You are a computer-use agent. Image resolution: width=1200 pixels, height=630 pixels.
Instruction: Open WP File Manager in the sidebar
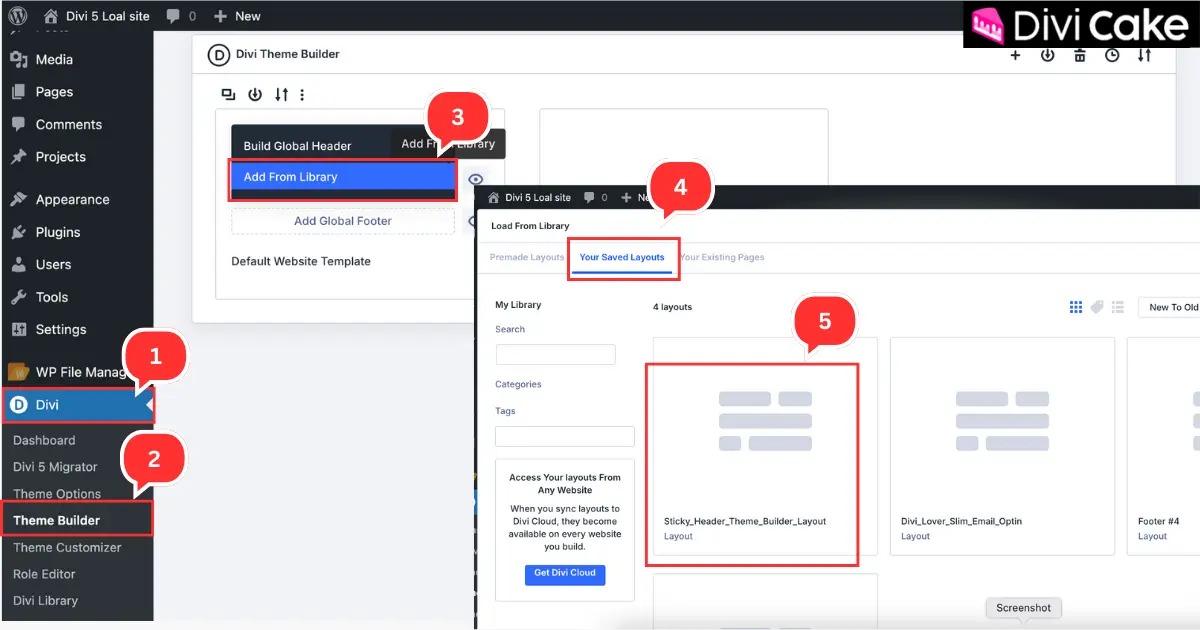(70, 372)
